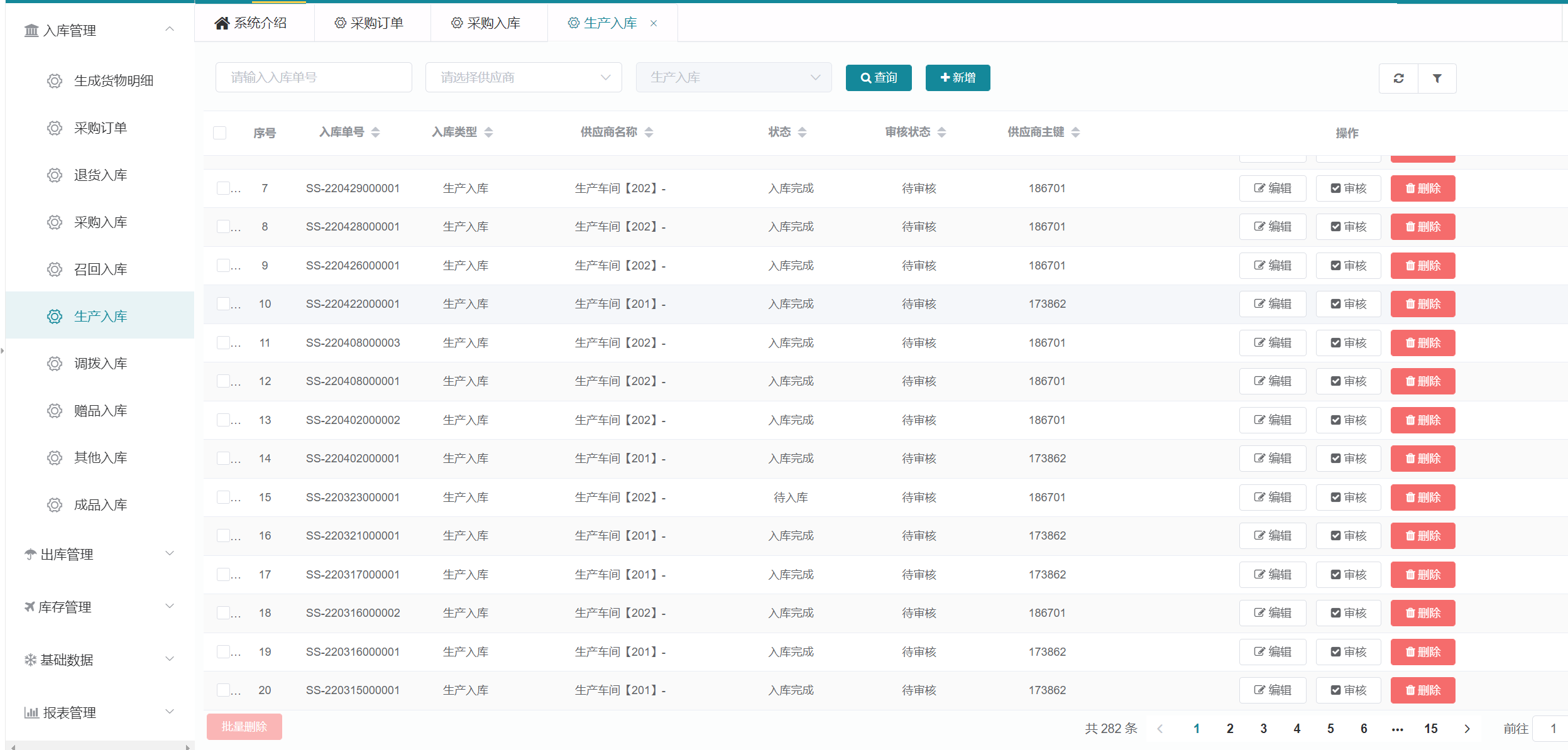Select 生产入库 in the sidebar menu

[100, 317]
